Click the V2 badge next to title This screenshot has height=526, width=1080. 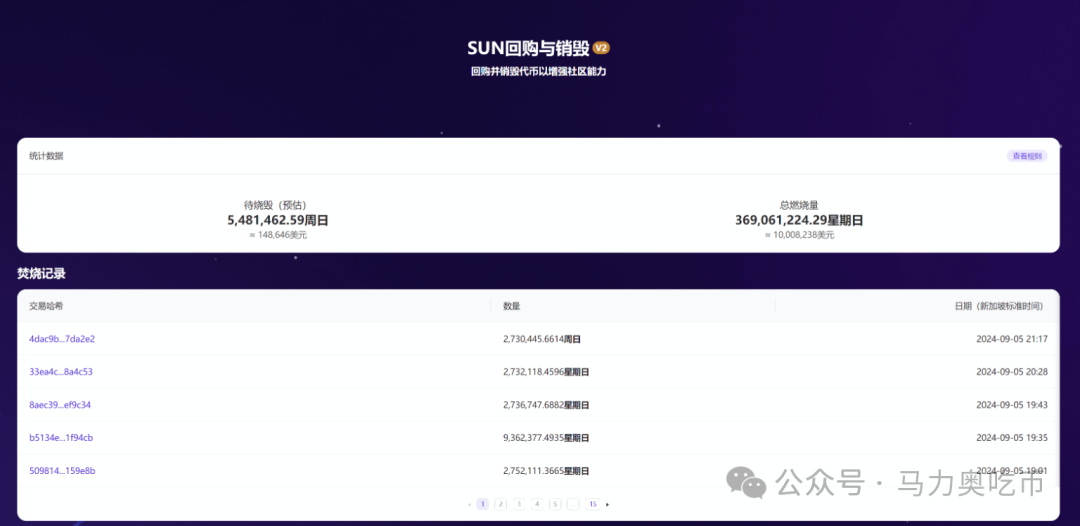pos(601,48)
